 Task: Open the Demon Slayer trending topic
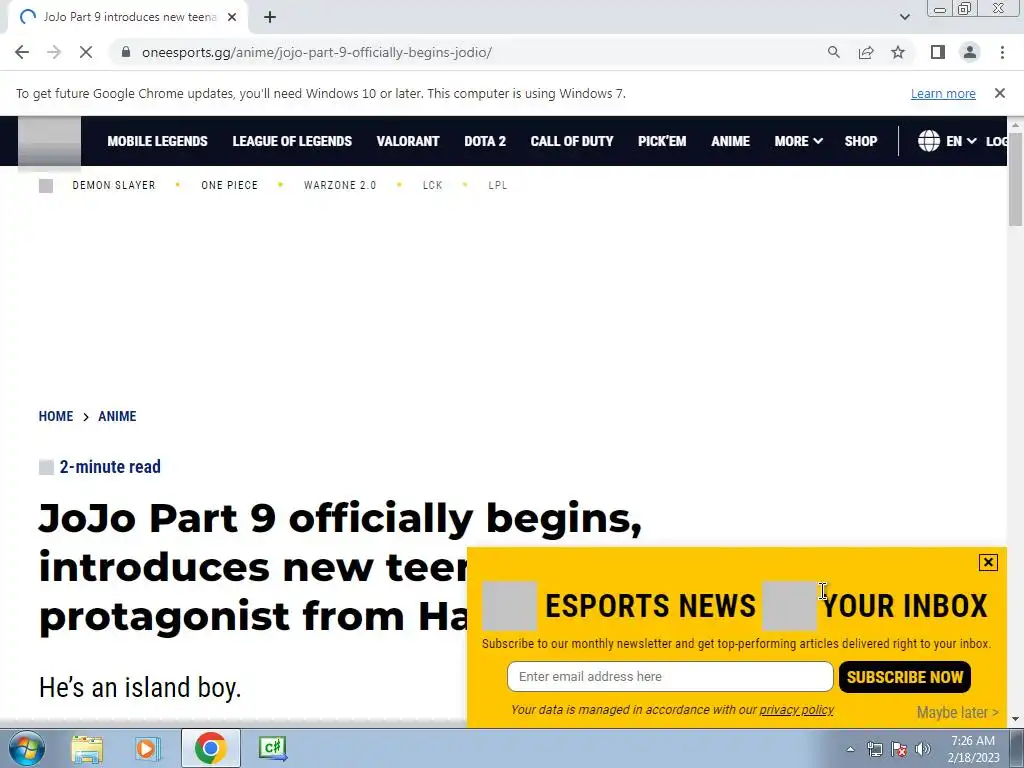(114, 185)
